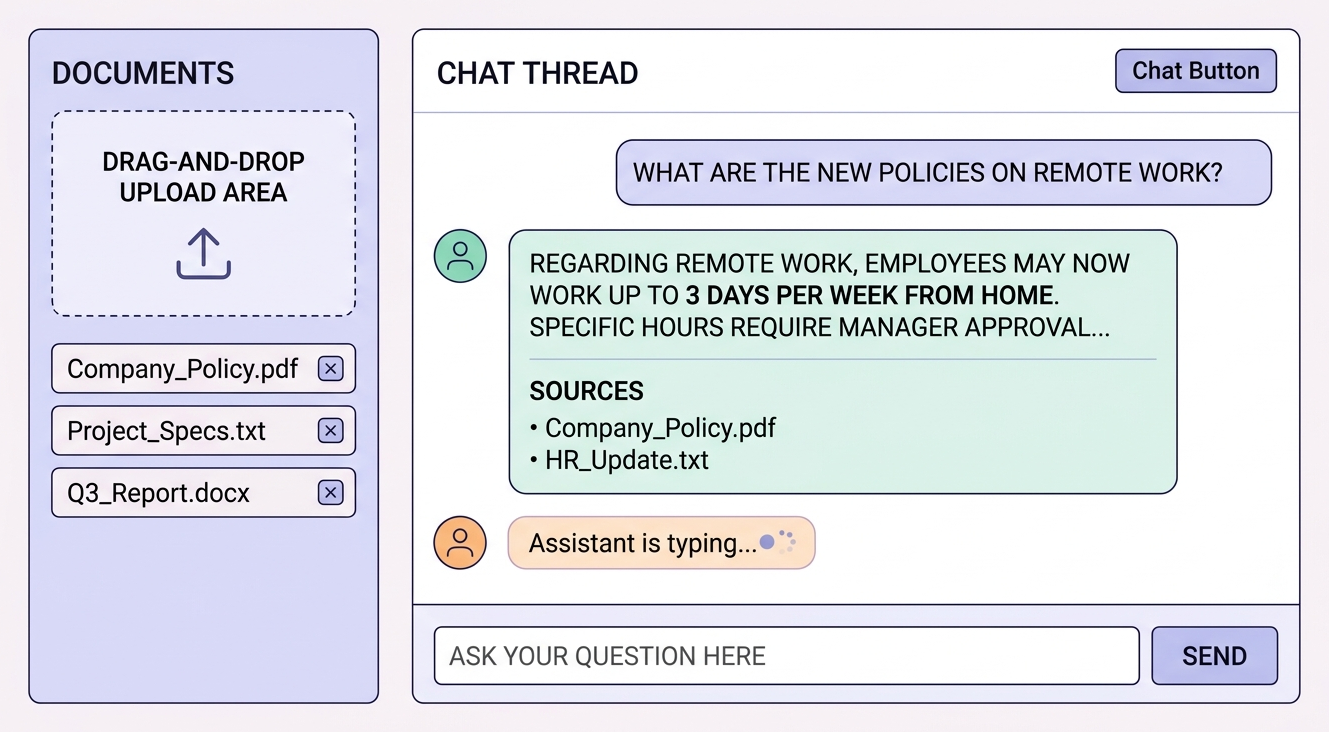Click the green assistant avatar icon
This screenshot has height=732, width=1329.
tap(460, 256)
